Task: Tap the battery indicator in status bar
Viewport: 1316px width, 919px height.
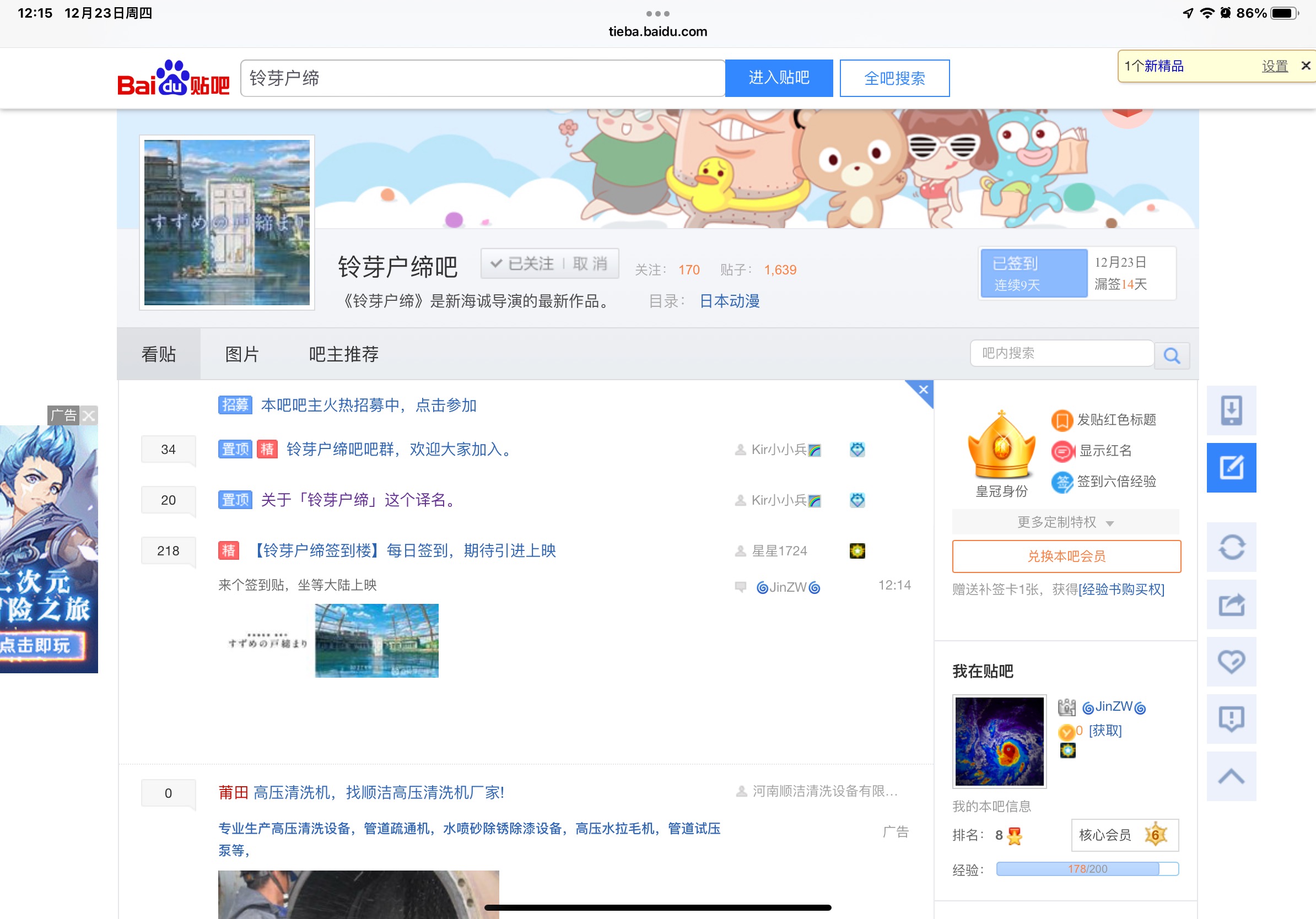Action: pyautogui.click(x=1284, y=13)
